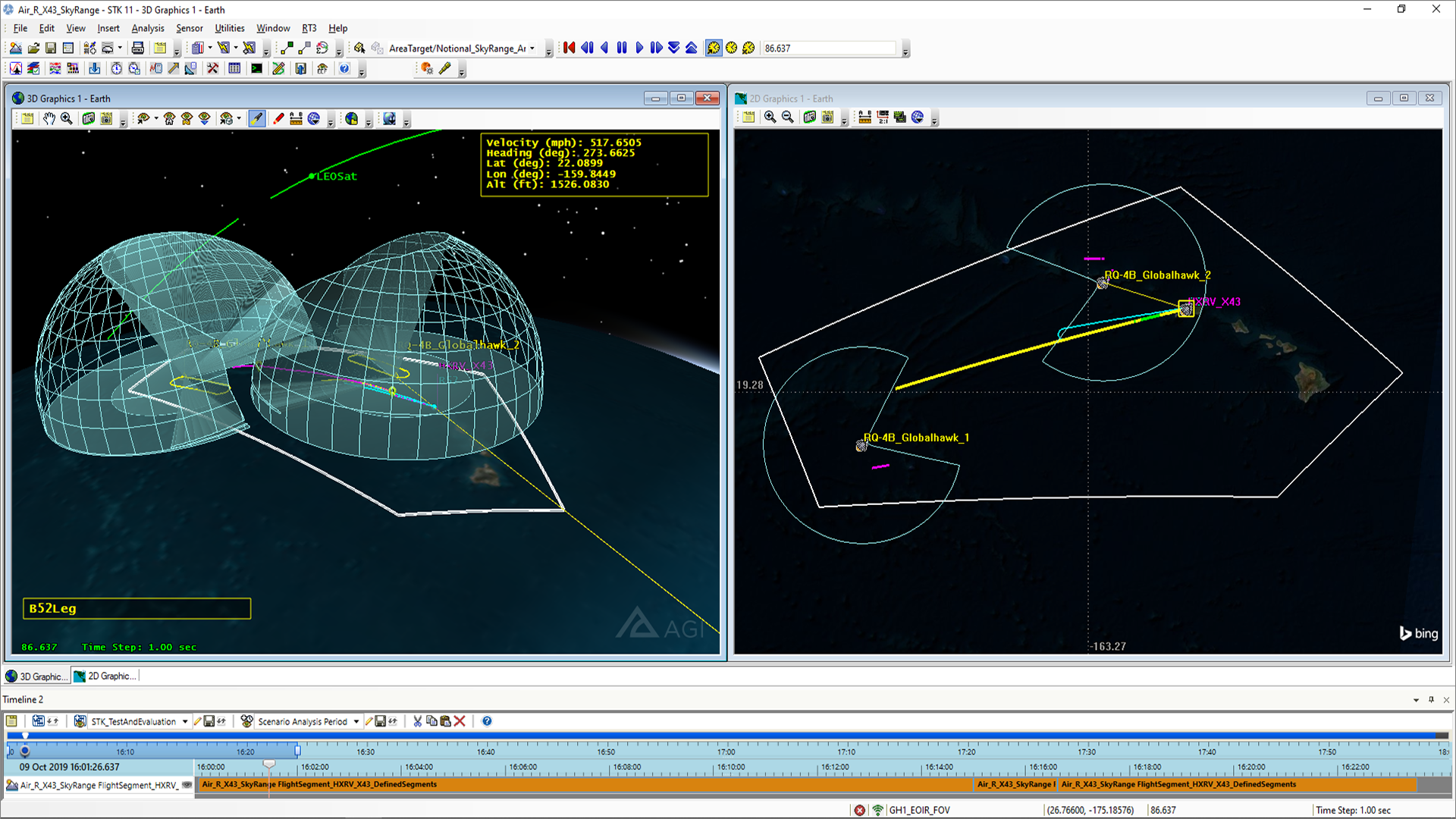The height and width of the screenshot is (819, 1456).
Task: Click zoom-in magnifier in 2D Graphics toolbar
Action: (770, 117)
